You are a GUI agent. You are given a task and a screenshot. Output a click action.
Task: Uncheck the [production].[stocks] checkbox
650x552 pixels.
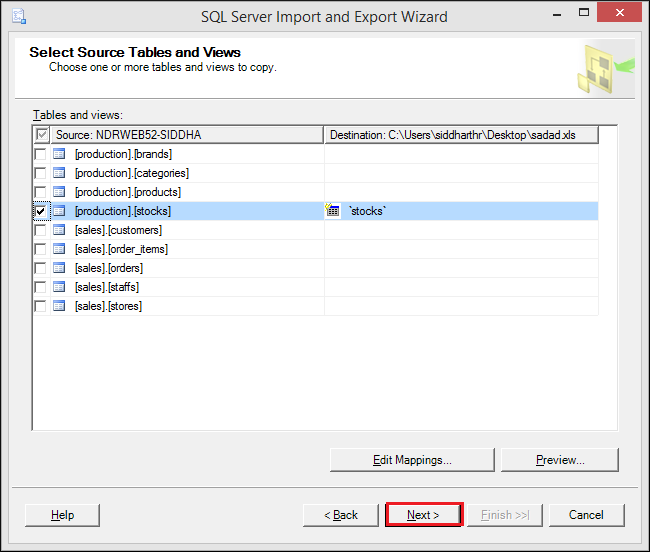(40, 211)
